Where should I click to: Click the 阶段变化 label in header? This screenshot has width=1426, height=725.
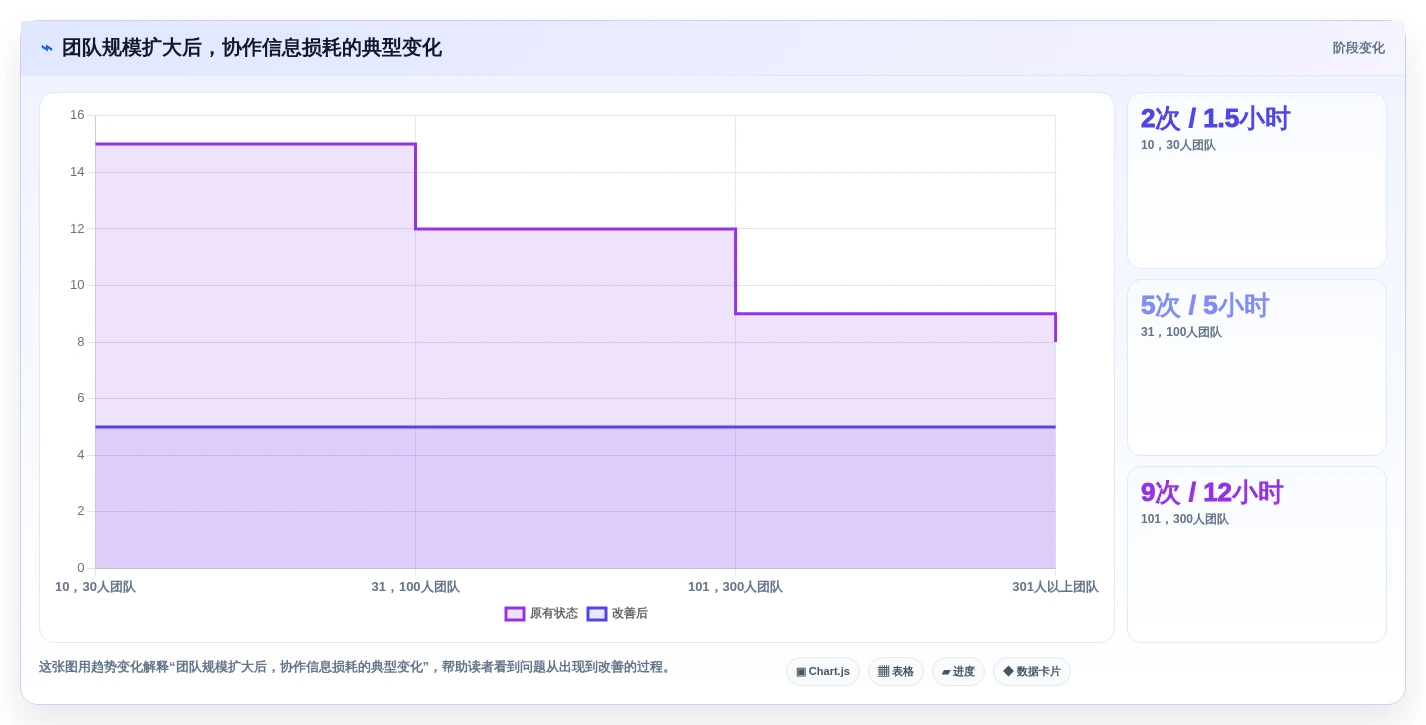click(1358, 48)
